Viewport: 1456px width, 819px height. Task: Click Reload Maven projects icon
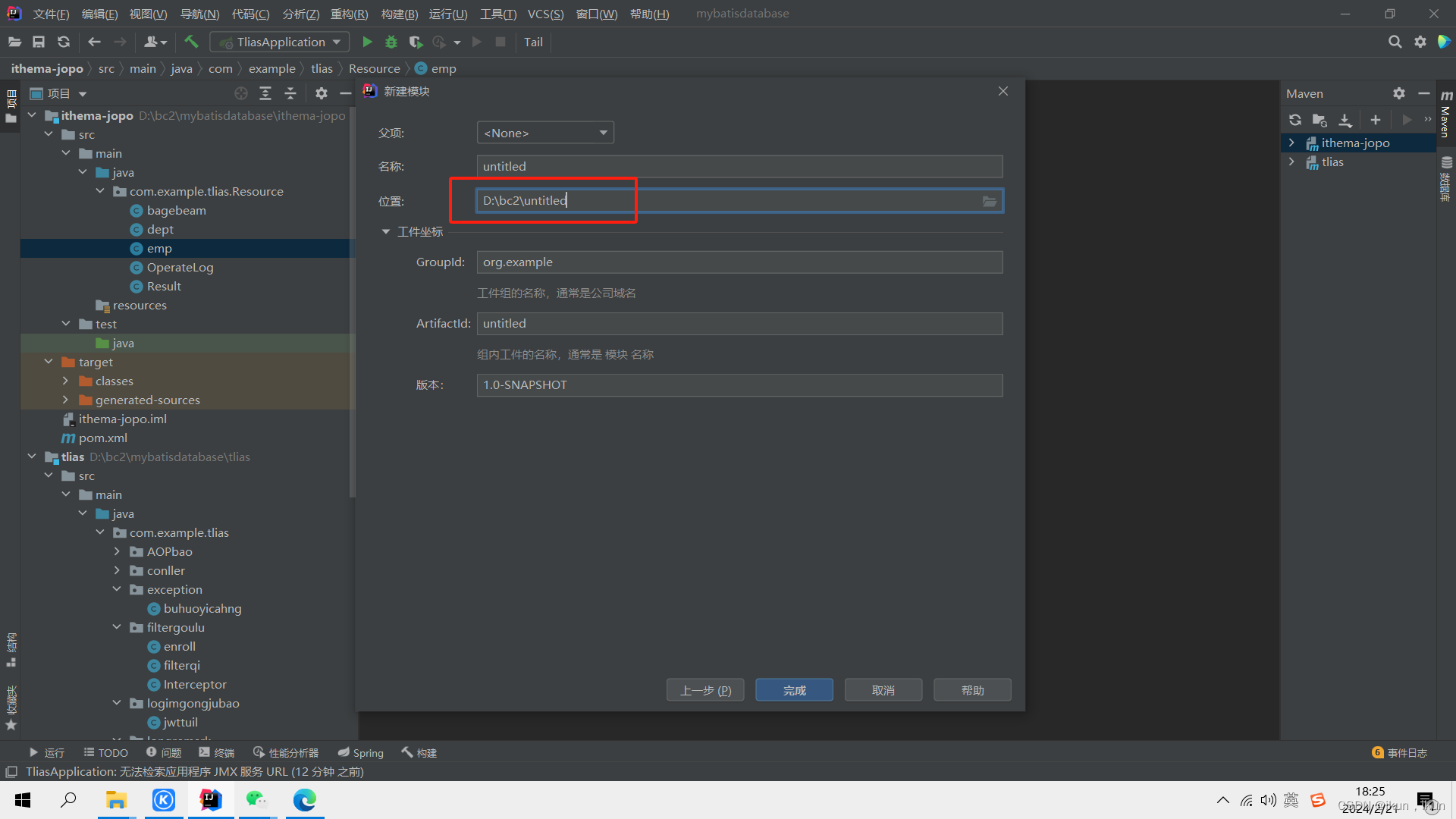[x=1295, y=120]
